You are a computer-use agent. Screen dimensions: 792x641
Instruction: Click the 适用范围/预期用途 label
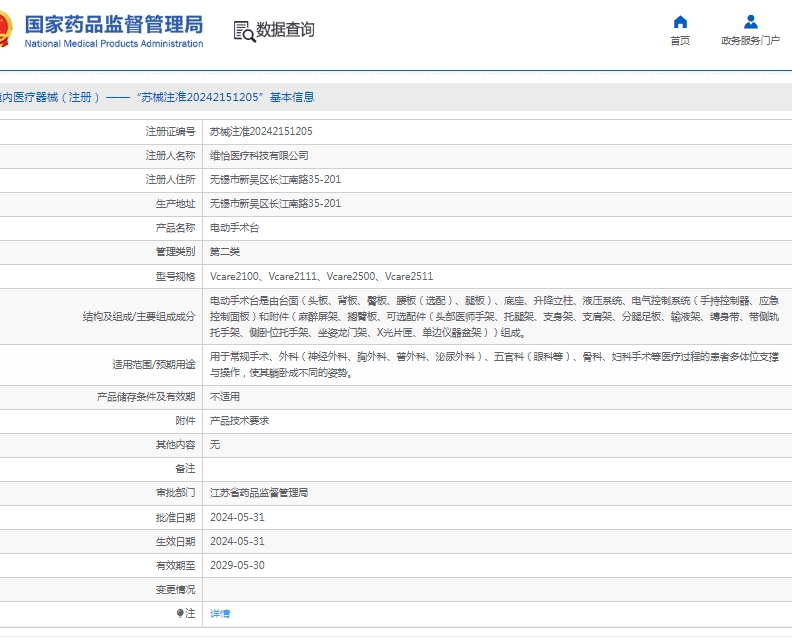154,365
